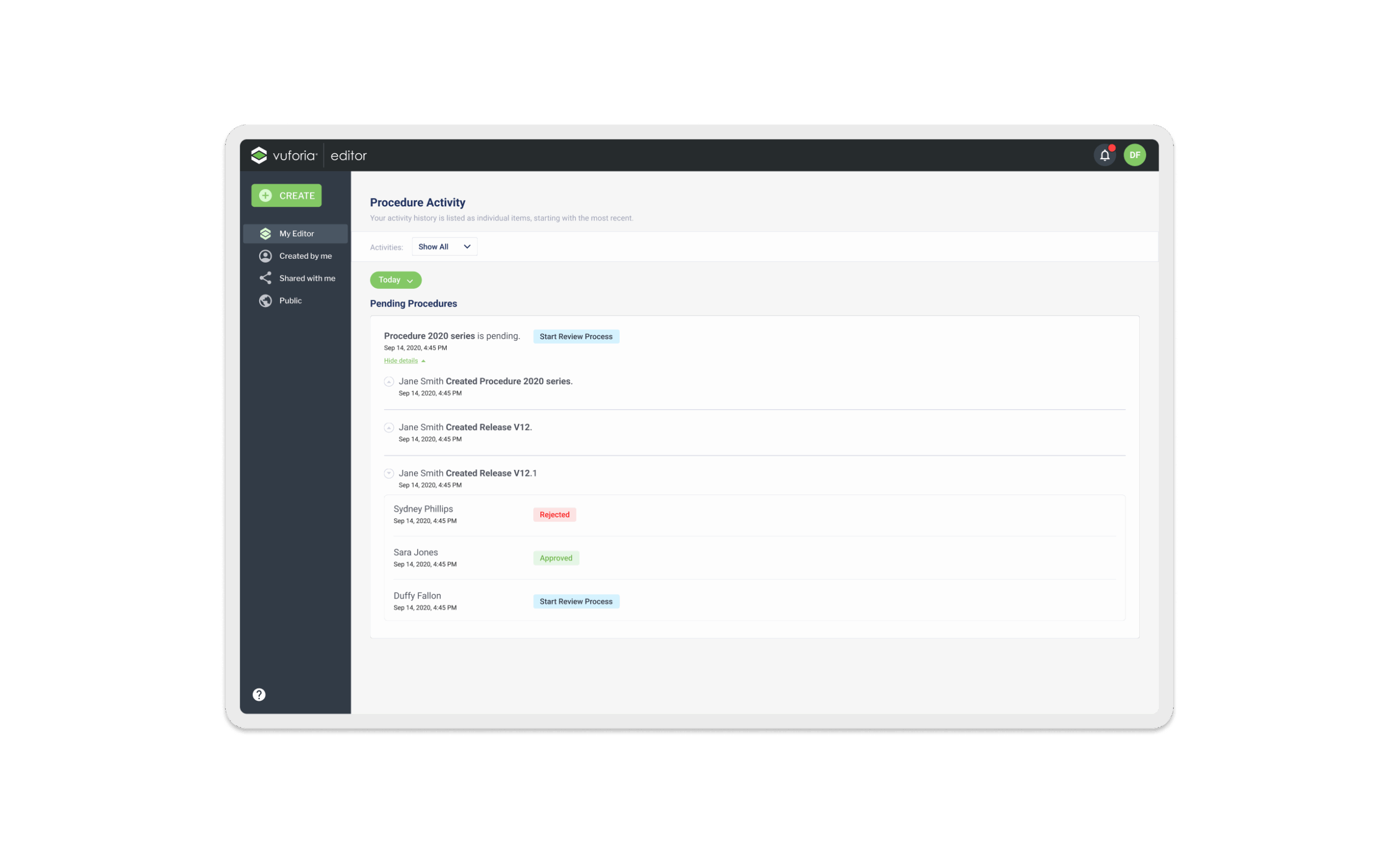Select Shared with me in the sidebar
Screen dimensions: 1400x854
click(307, 278)
